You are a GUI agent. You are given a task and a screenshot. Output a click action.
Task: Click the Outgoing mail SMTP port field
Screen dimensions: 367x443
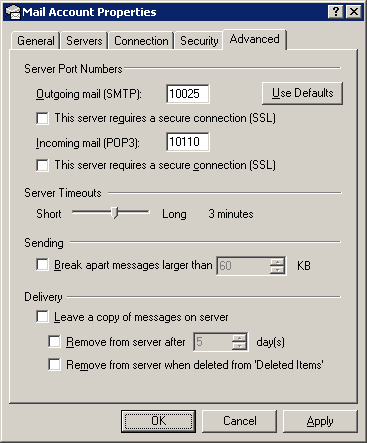point(188,94)
